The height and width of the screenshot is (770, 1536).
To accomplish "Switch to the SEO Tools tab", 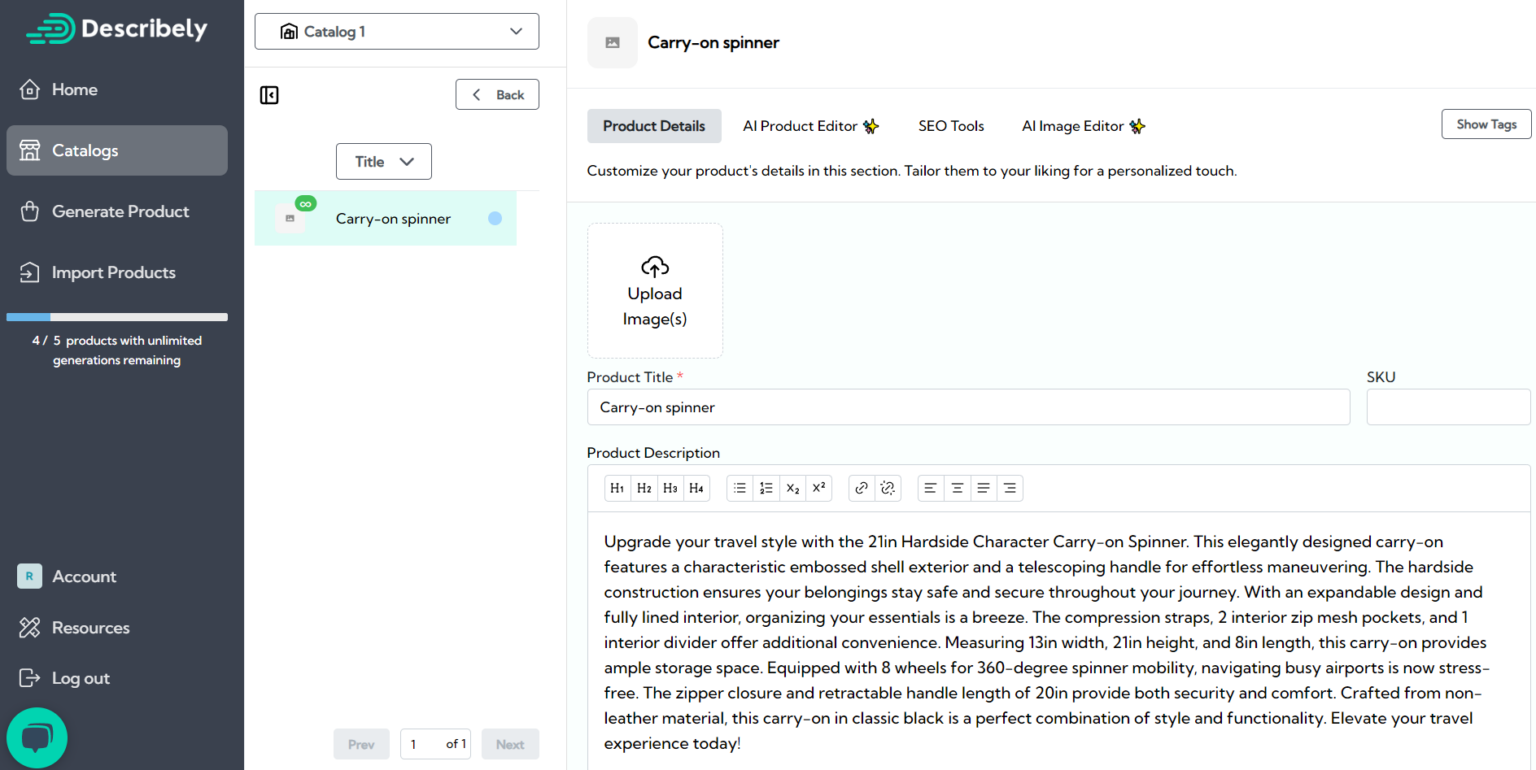I will coord(951,126).
